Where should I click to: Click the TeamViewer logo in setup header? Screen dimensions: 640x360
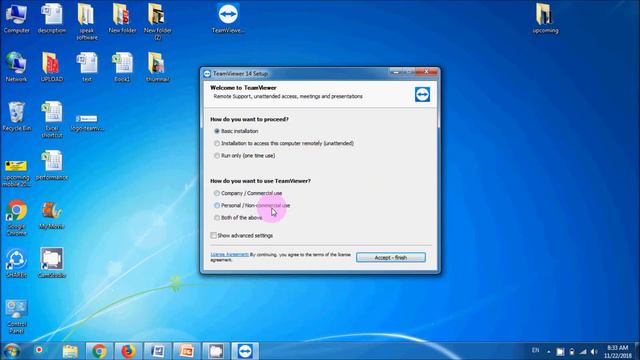pyautogui.click(x=422, y=95)
